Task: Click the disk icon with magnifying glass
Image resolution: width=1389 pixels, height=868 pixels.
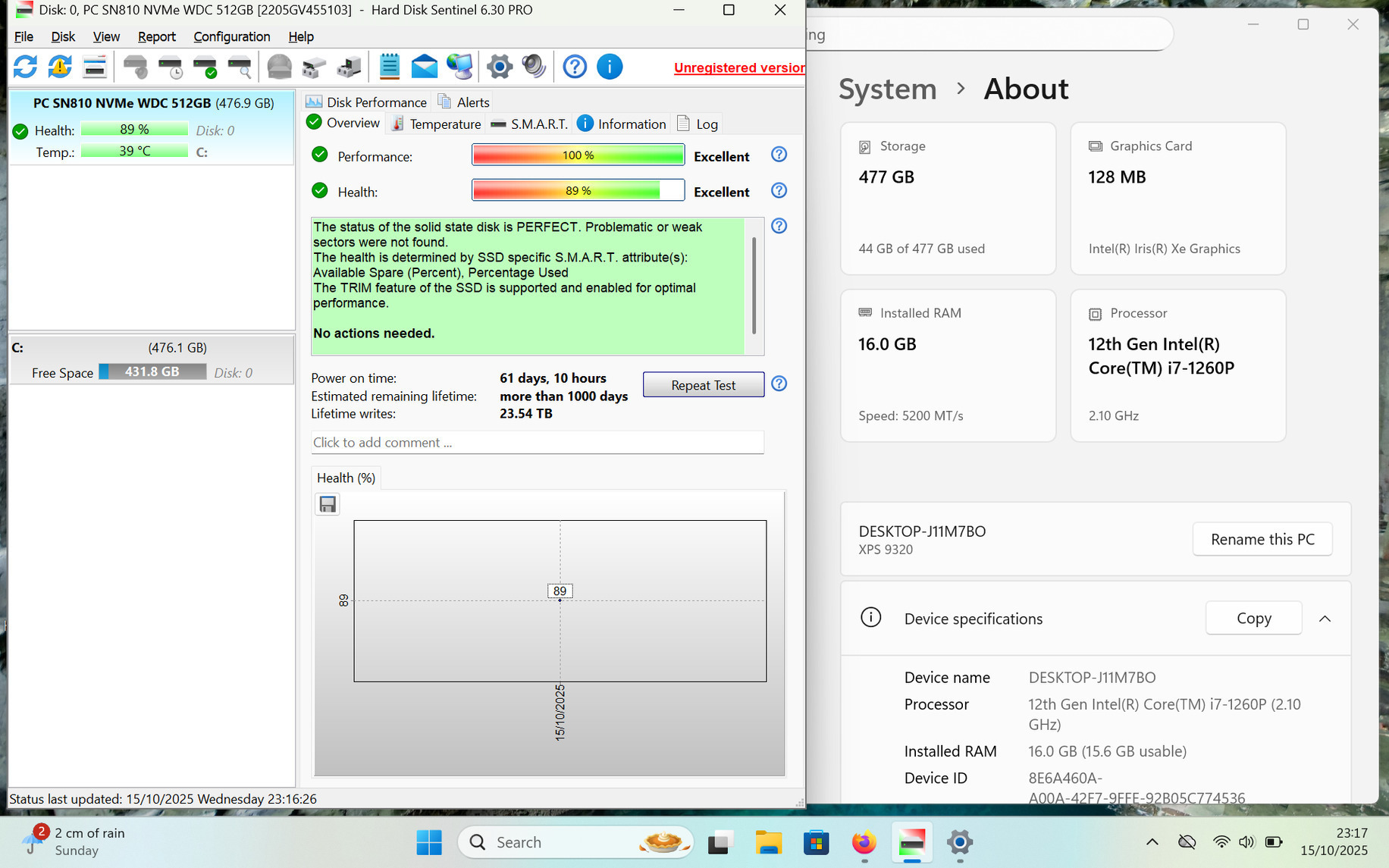Action: tap(240, 67)
